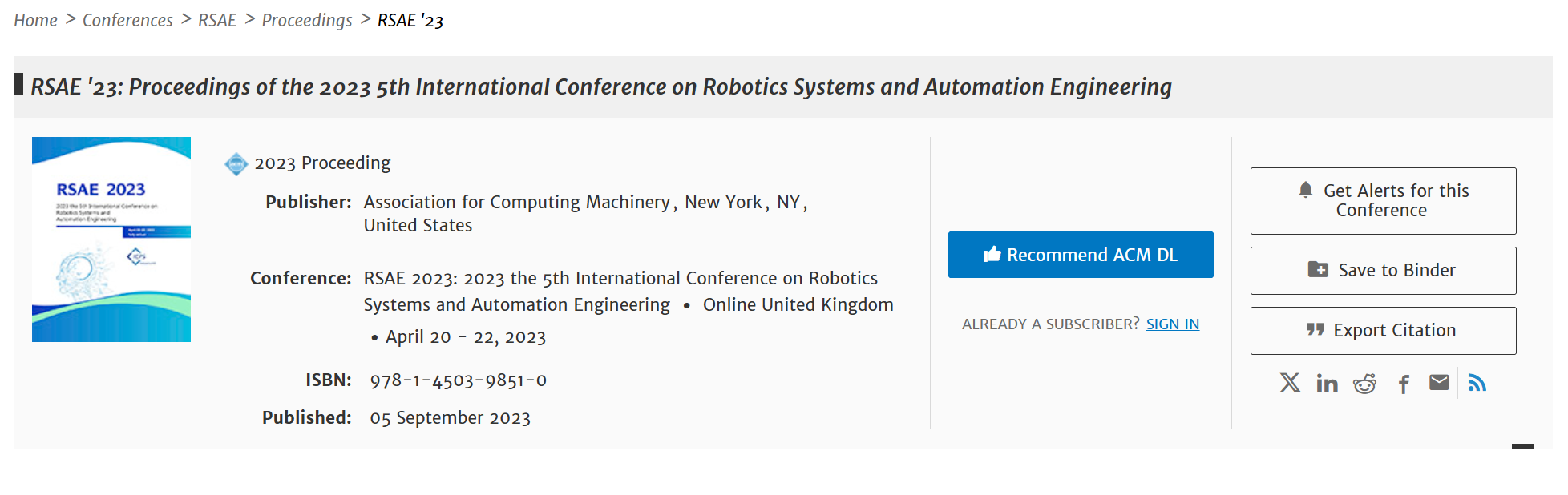The height and width of the screenshot is (495, 1568).
Task: Open the RSS feed icon
Action: pyautogui.click(x=1477, y=383)
